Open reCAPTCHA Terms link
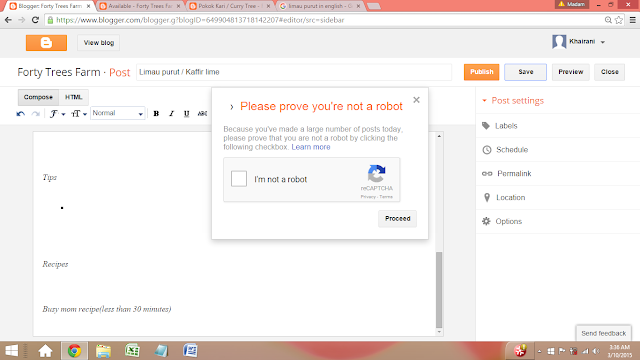 tap(386, 197)
